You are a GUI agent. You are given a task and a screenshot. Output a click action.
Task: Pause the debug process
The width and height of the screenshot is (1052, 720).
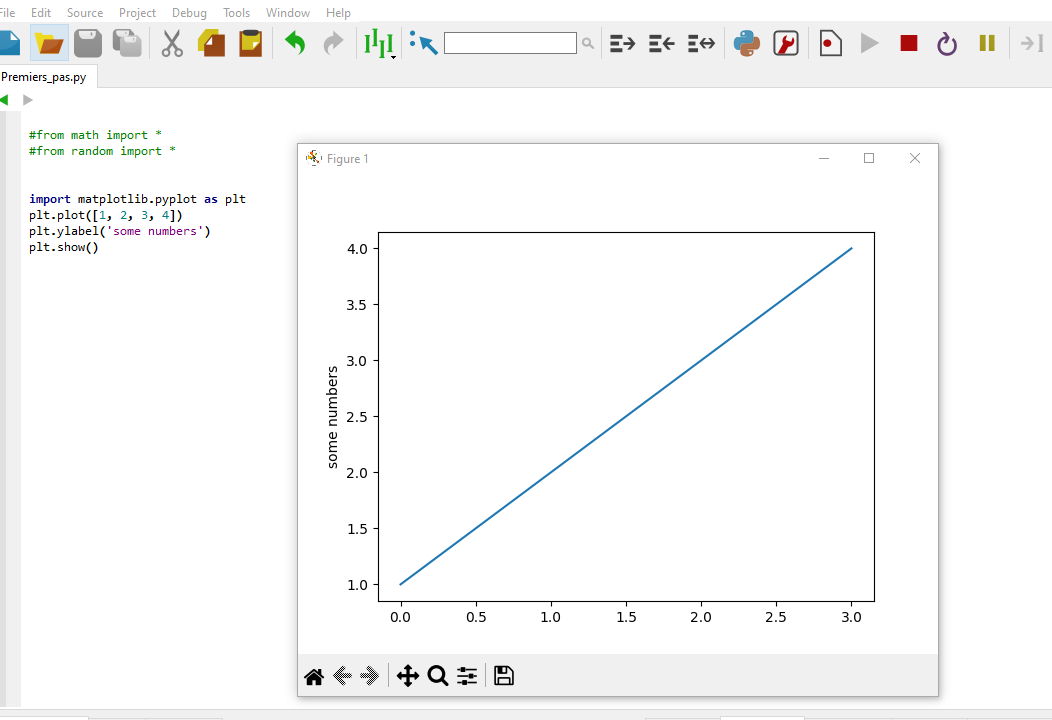987,43
